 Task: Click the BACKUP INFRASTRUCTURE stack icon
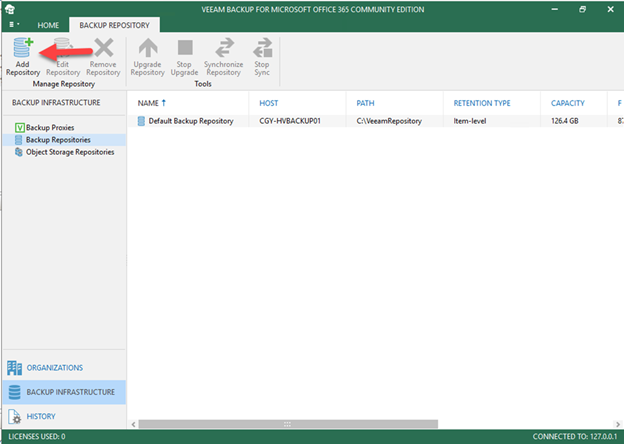point(14,392)
